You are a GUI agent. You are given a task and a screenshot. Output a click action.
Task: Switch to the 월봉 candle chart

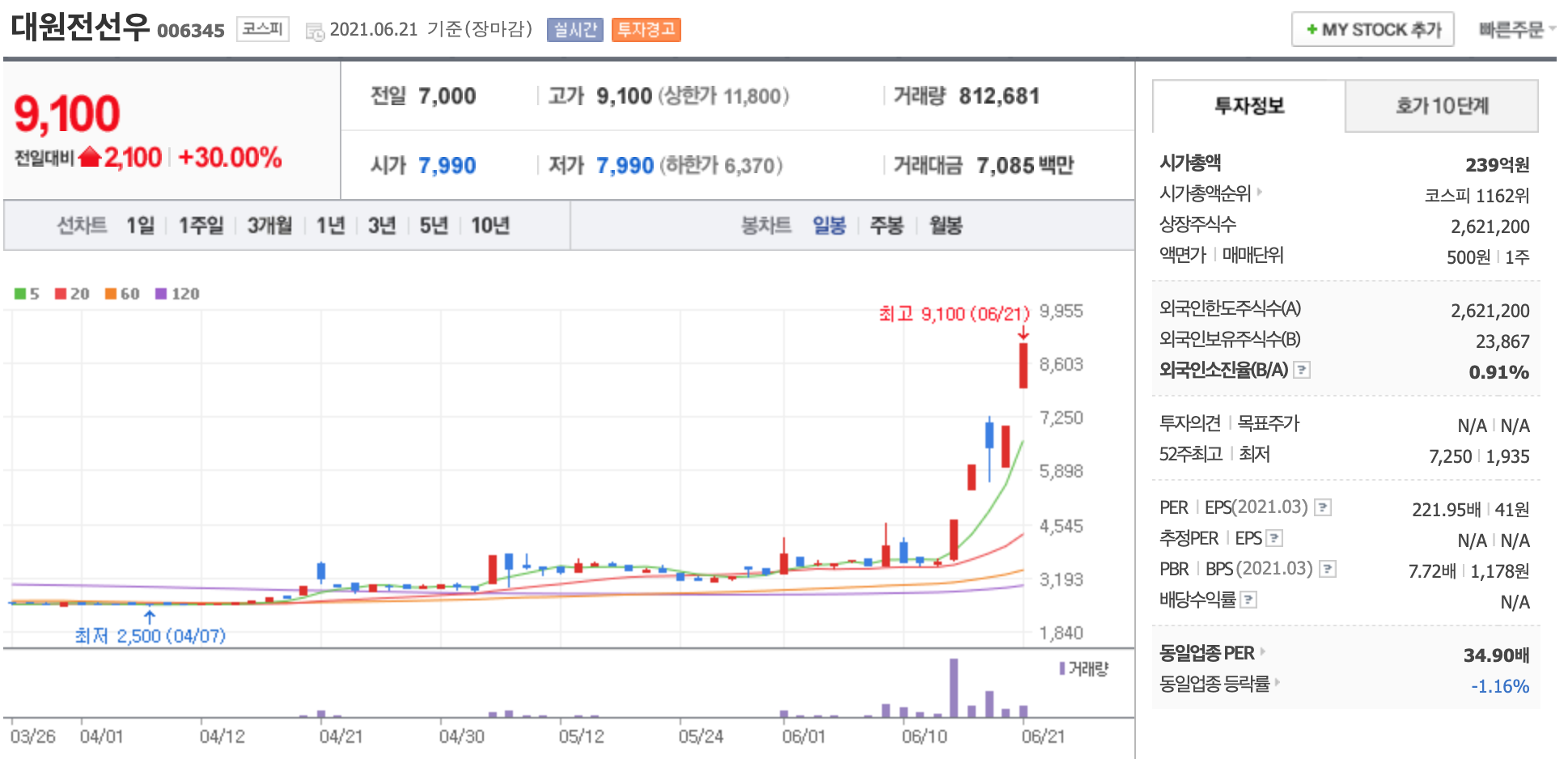946,225
